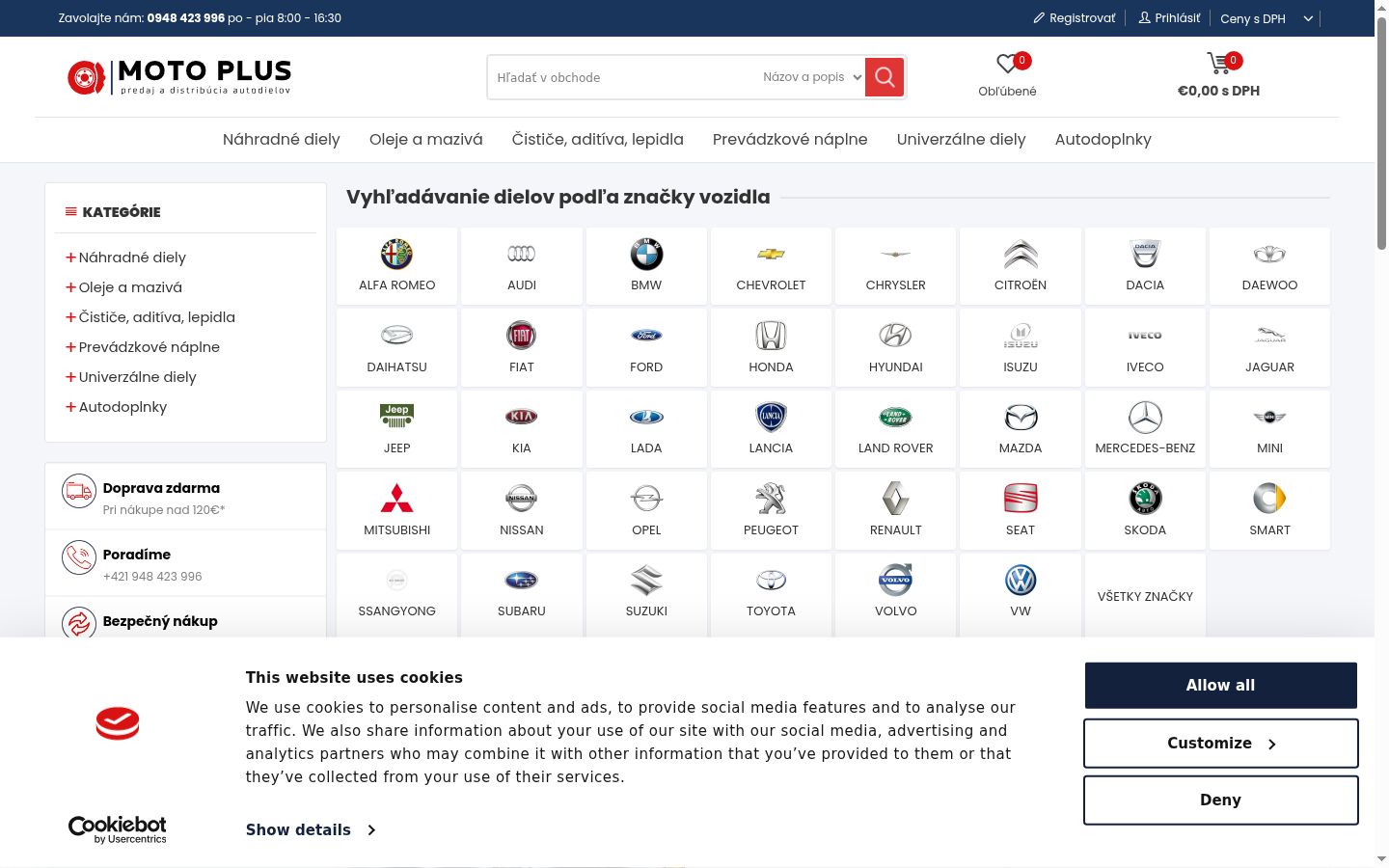Click the Doprava zdarma truck icon
Image resolution: width=1389 pixels, height=868 pixels.
[79, 491]
